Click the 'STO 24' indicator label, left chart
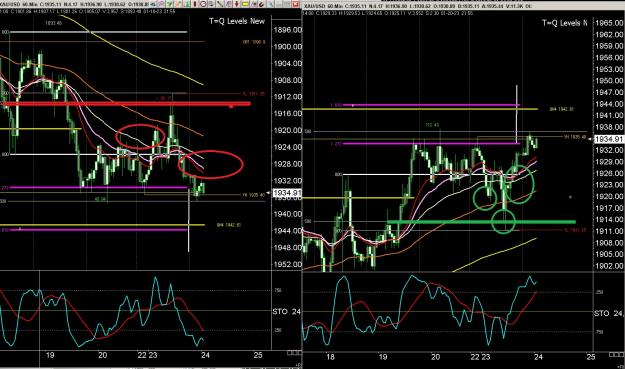 point(286,311)
